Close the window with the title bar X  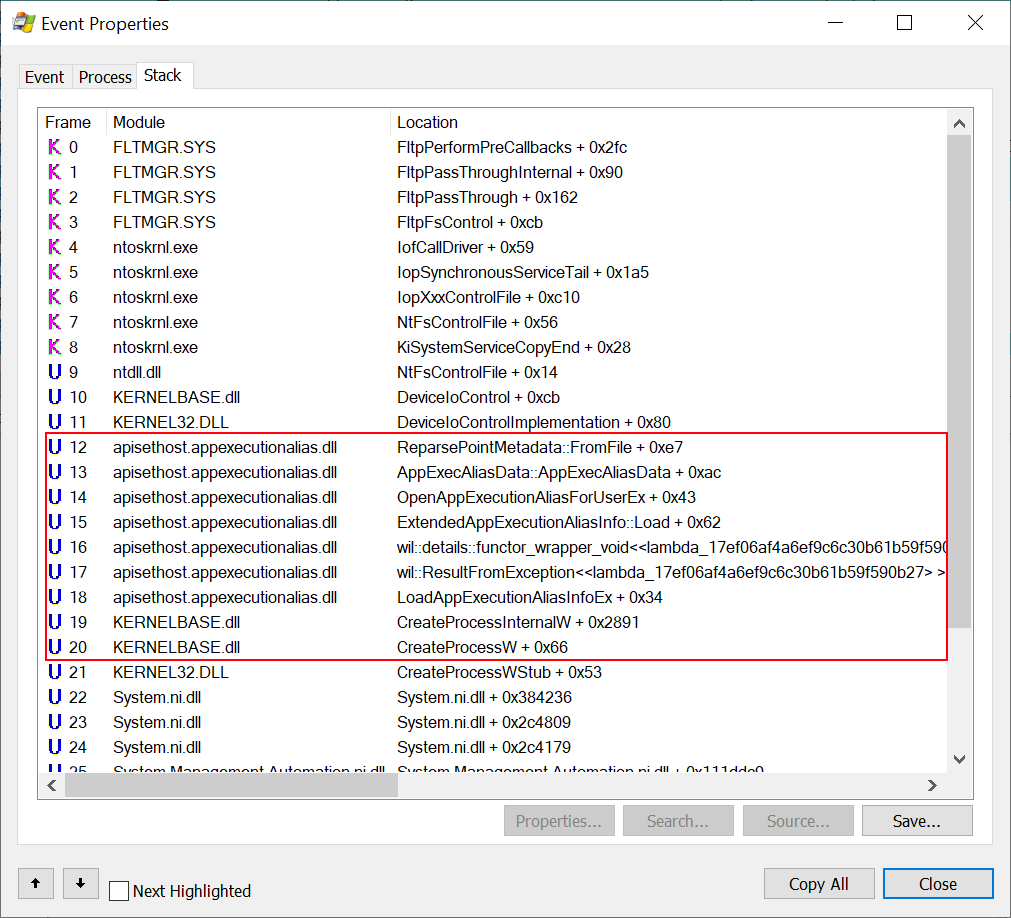click(975, 23)
